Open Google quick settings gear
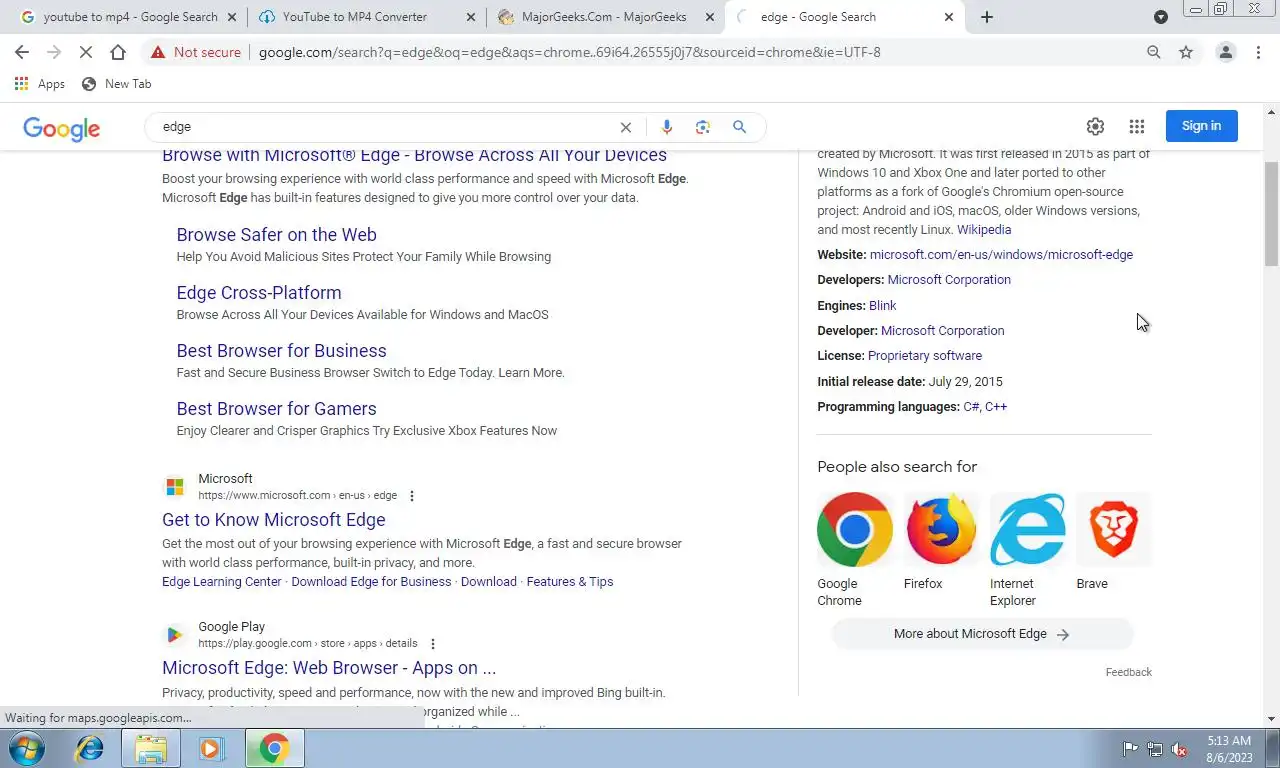Screen dimensions: 1280x768 click(x=1095, y=126)
